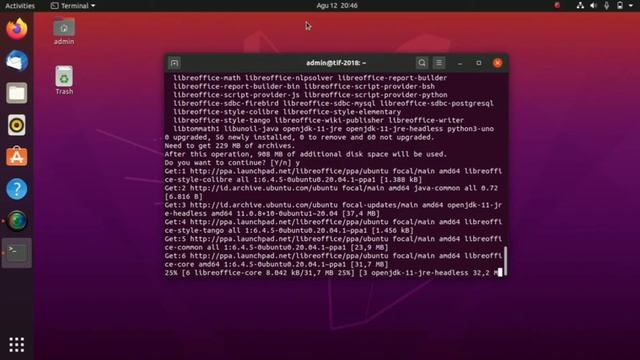The height and width of the screenshot is (360, 640).
Task: Click '0 upgraded, 56 newly installed' line
Action: (299, 137)
